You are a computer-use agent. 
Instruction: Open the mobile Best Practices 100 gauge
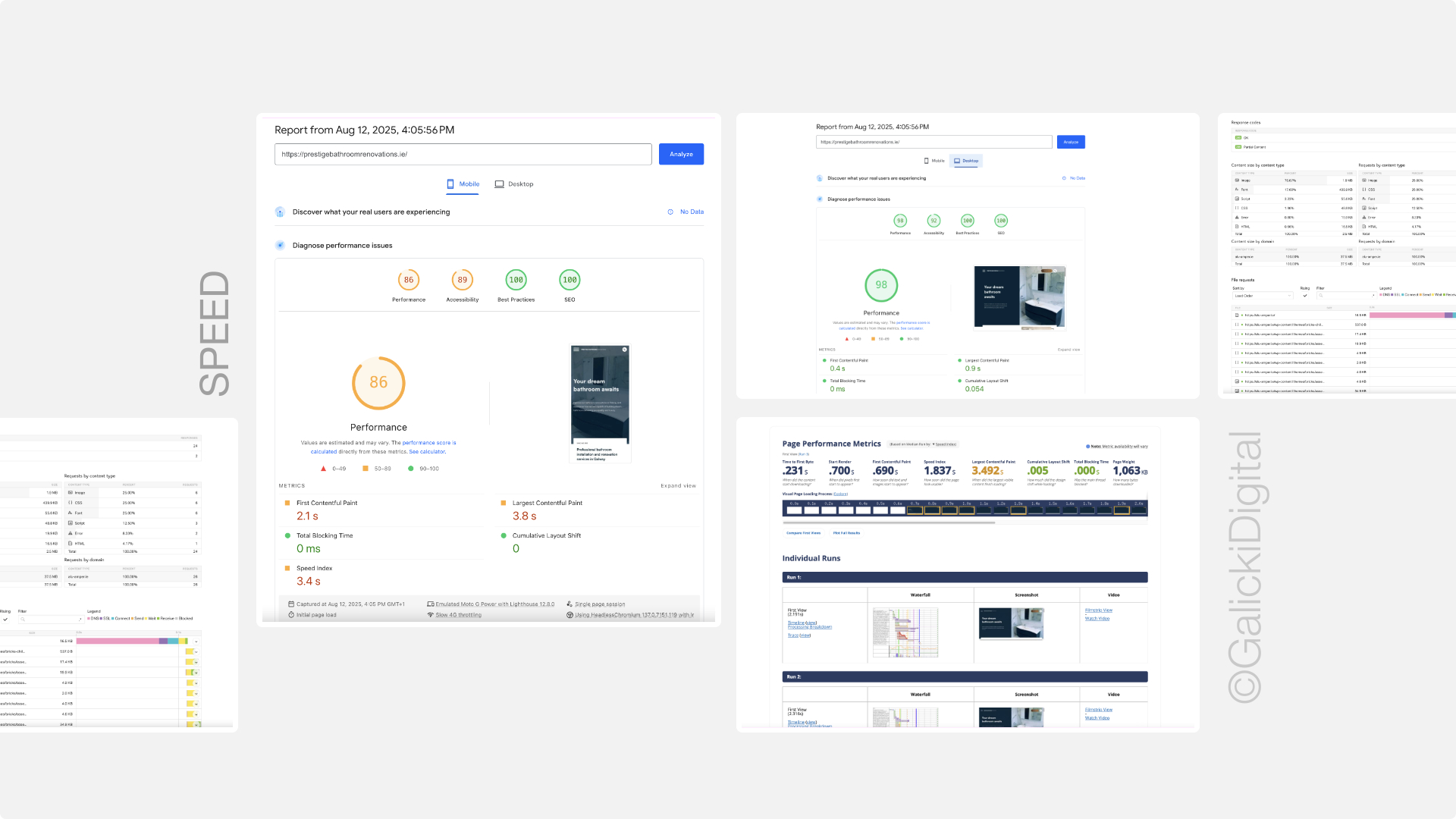[x=516, y=280]
